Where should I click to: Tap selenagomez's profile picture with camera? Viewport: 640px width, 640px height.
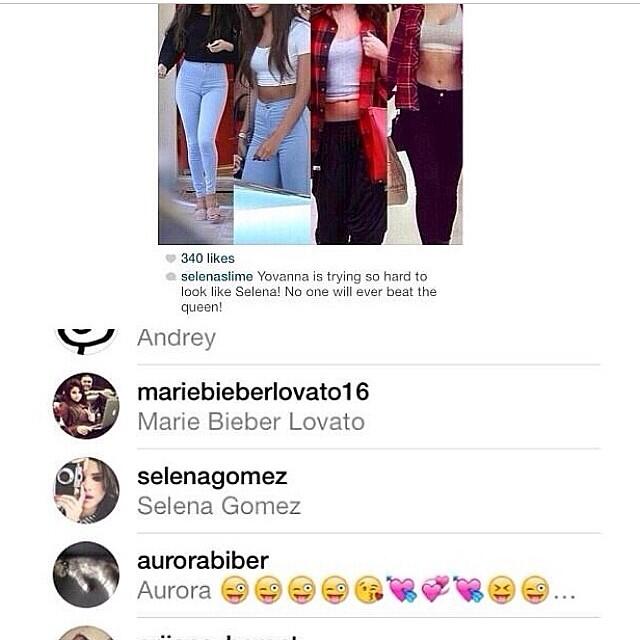pyautogui.click(x=86, y=490)
